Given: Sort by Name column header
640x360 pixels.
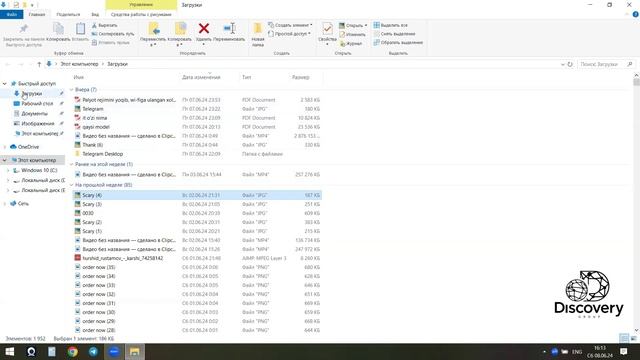Looking at the screenshot, I should (79, 77).
